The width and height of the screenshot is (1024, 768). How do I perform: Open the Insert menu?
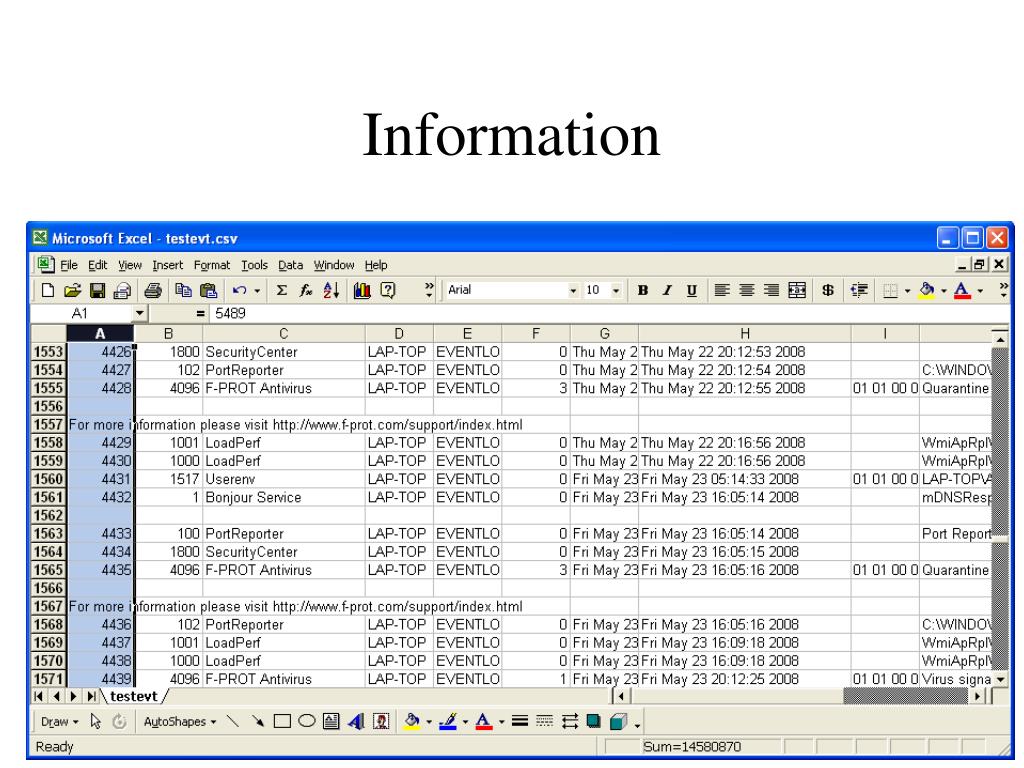tap(167, 265)
